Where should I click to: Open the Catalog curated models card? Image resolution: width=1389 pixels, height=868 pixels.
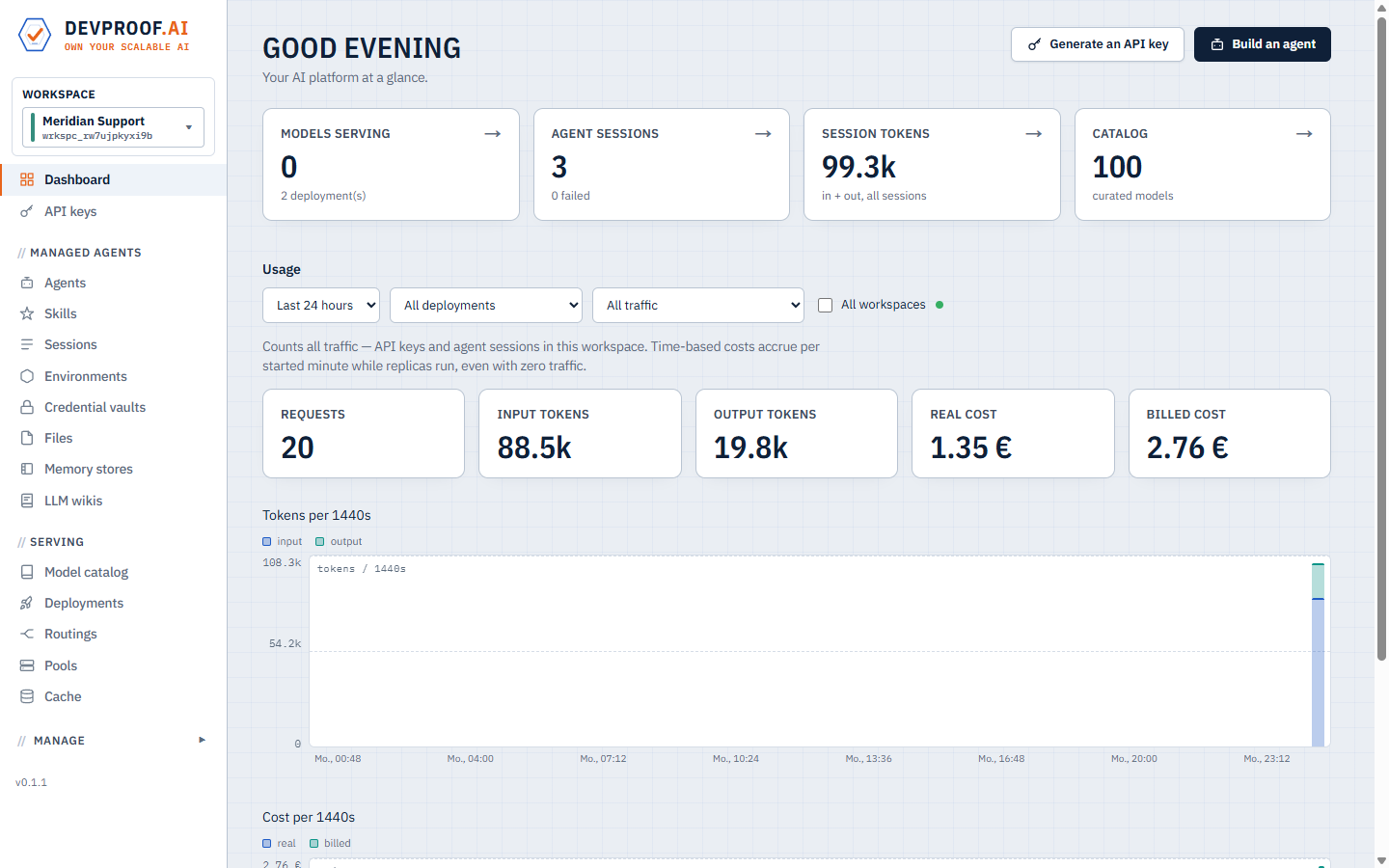tap(1203, 164)
